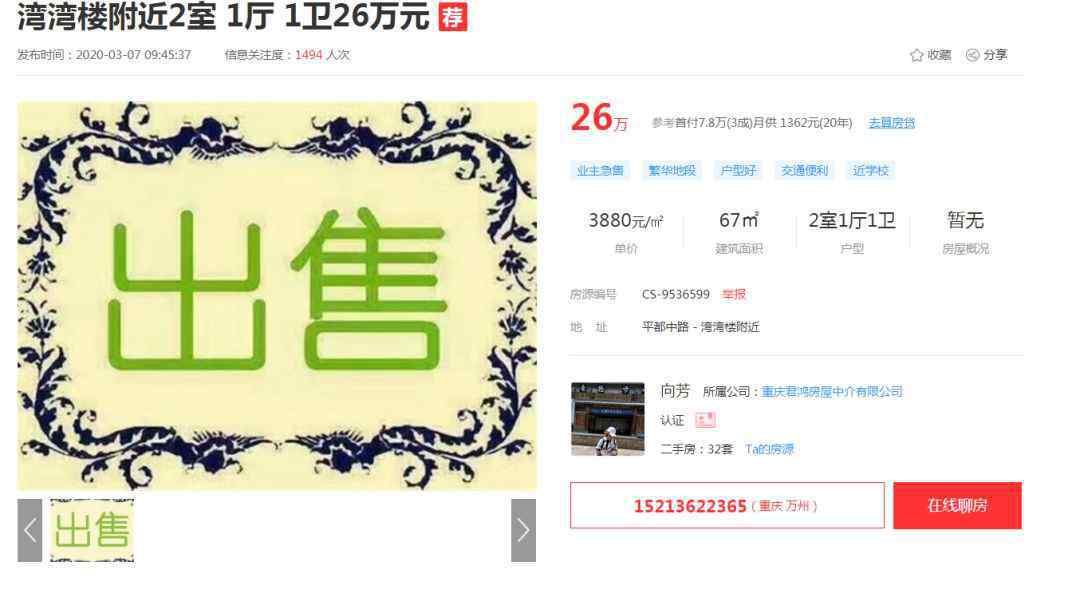The height and width of the screenshot is (590, 1080).
Task: Click the share (分享) icon
Action: point(973,55)
